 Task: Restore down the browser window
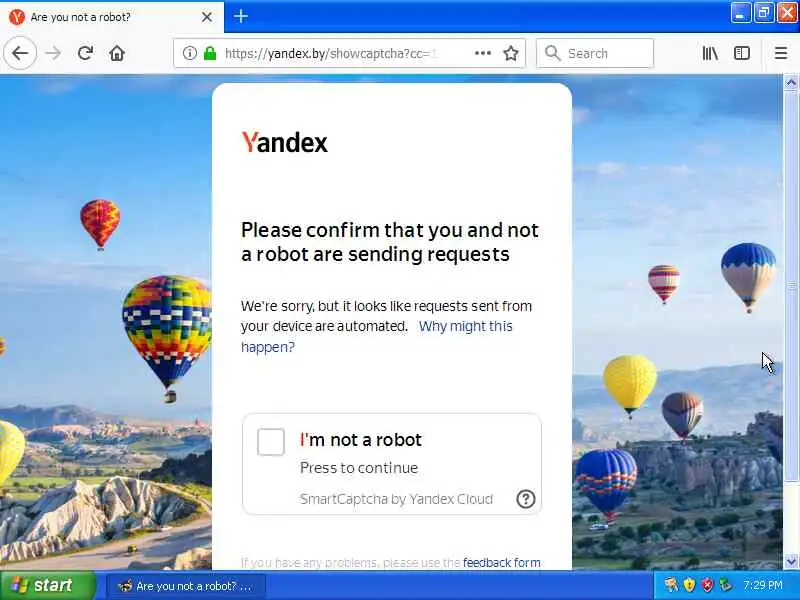pyautogui.click(x=764, y=13)
